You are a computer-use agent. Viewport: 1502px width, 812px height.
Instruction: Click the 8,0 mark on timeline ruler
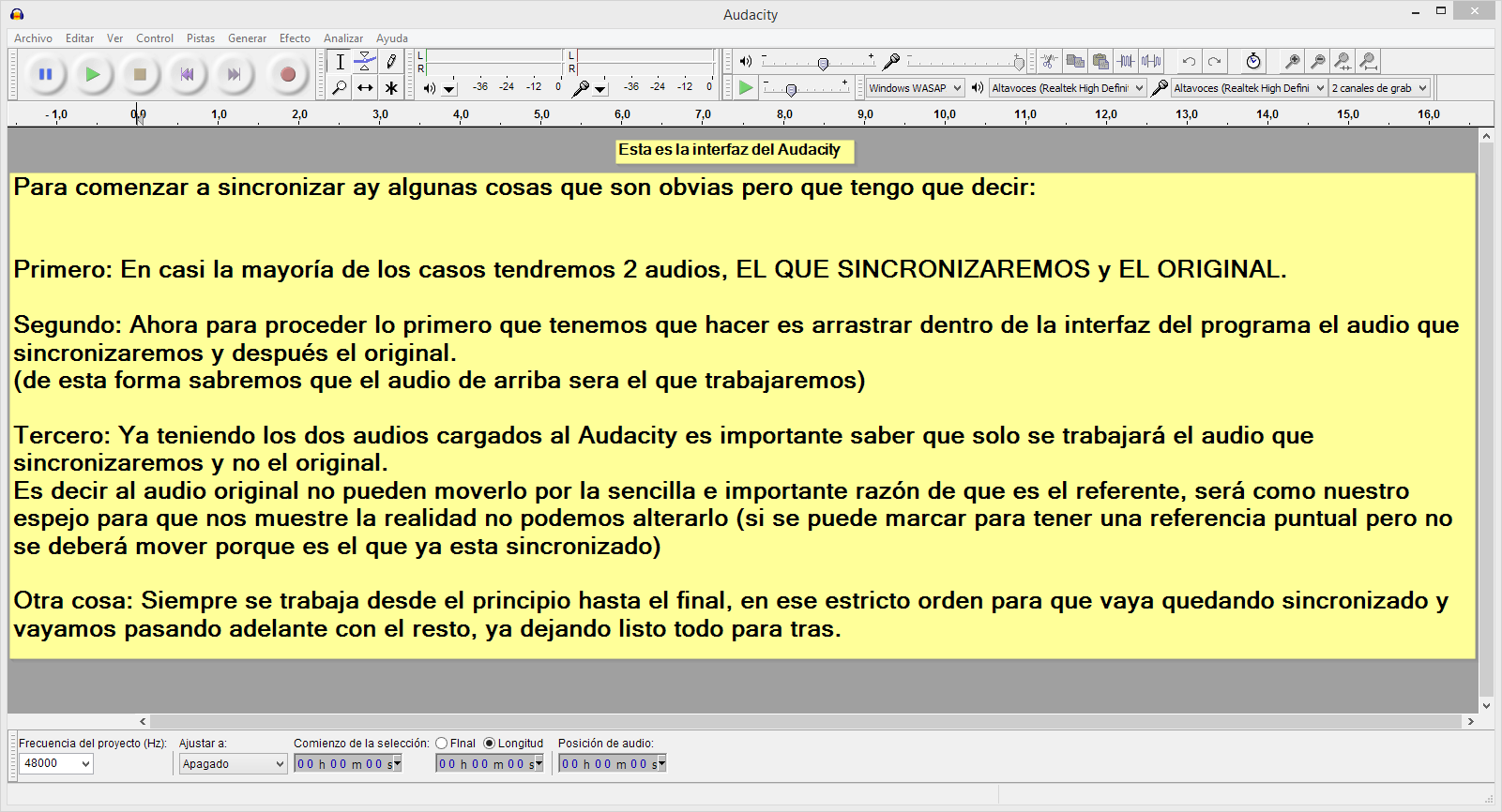pos(784,114)
